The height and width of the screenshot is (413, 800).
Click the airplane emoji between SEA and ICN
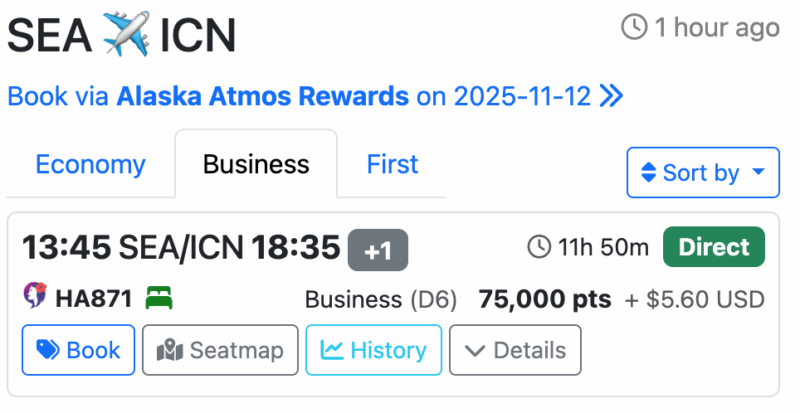[126, 34]
